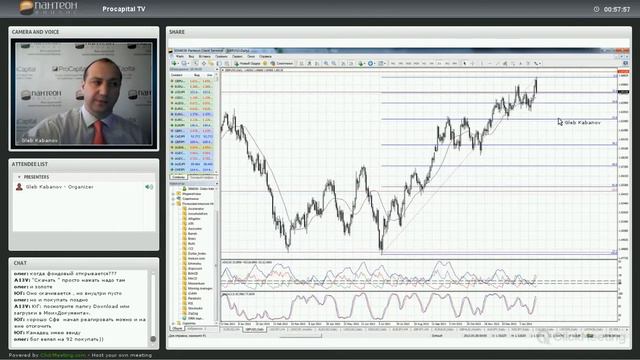Viewport: 640px width, 360px height.
Task: Select the GBPUSD,Daily chart tab
Action: pyautogui.click(x=254, y=329)
